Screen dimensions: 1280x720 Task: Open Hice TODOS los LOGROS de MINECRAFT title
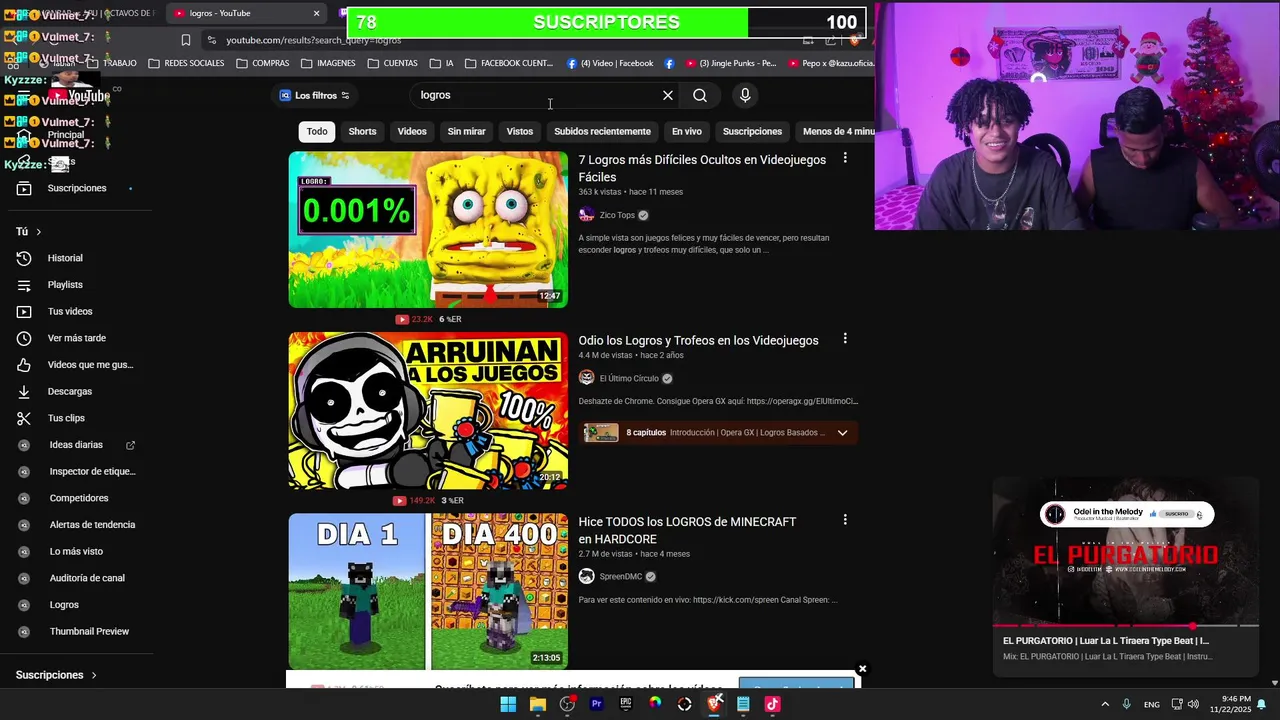(687, 530)
